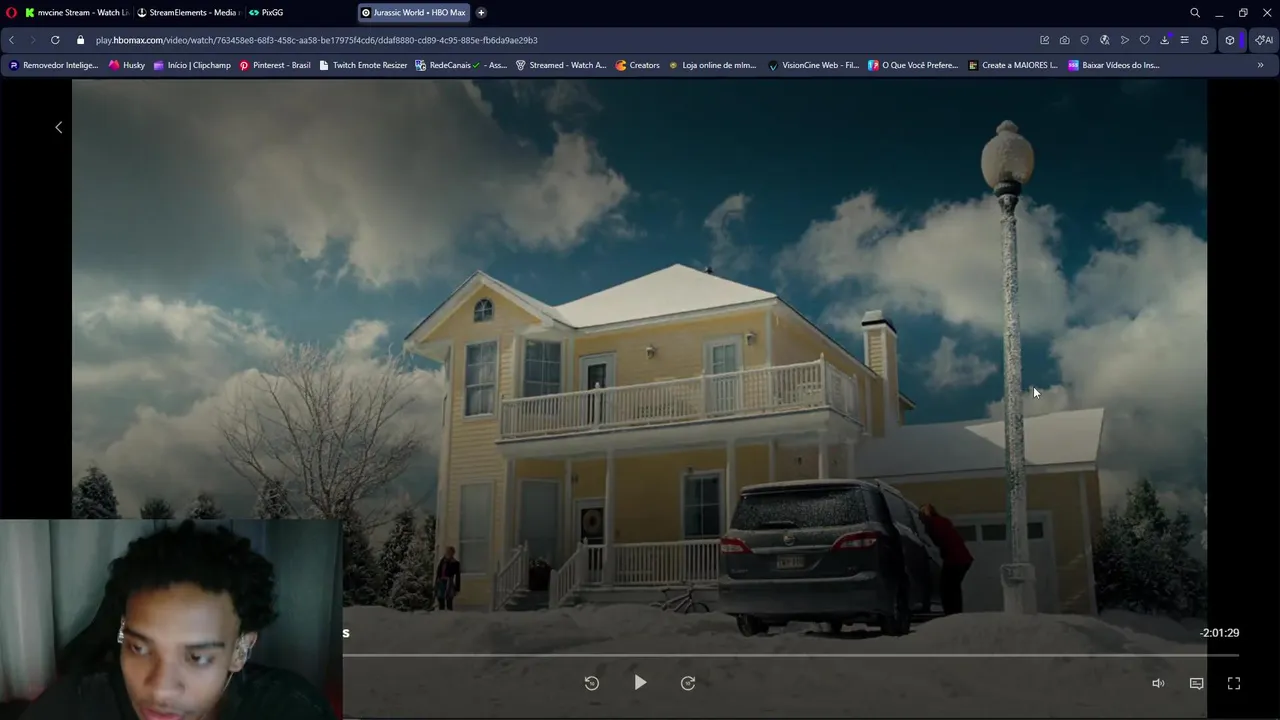This screenshot has height=720, width=1280.
Task: Go back to the previous page
Action: 11,40
